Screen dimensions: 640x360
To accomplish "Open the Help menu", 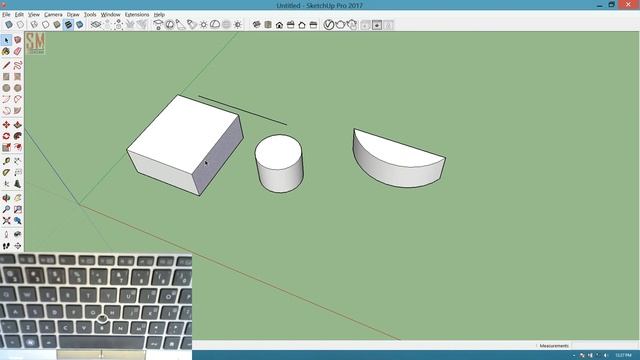I will pyautogui.click(x=159, y=14).
